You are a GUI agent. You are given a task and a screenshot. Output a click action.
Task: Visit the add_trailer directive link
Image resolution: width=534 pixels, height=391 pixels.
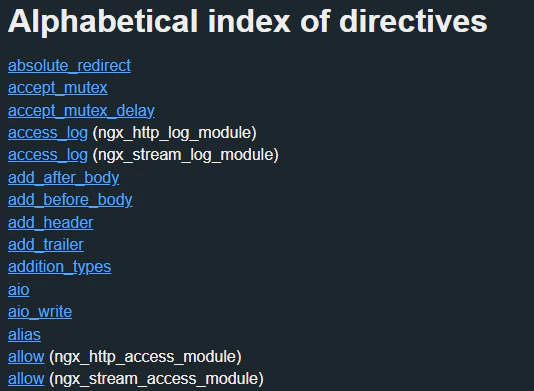tap(46, 245)
